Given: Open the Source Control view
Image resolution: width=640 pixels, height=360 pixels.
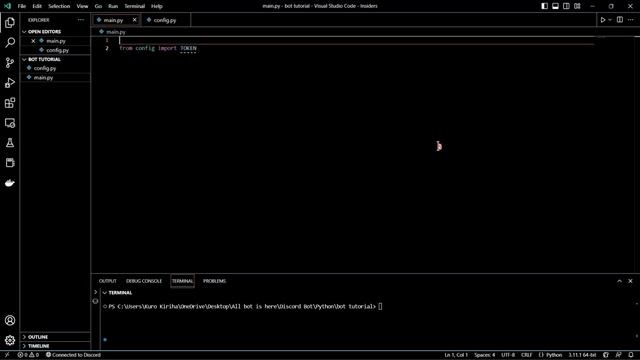Looking at the screenshot, I should coord(10,62).
